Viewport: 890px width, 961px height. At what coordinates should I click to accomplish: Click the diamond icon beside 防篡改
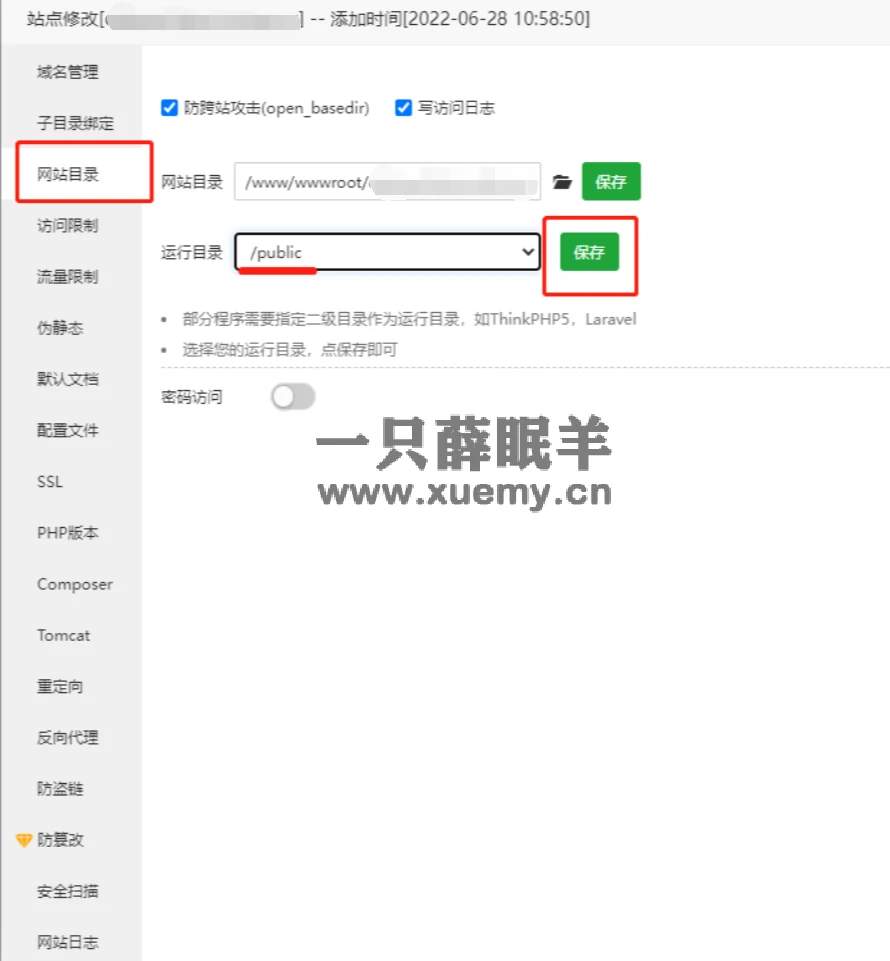pos(24,840)
